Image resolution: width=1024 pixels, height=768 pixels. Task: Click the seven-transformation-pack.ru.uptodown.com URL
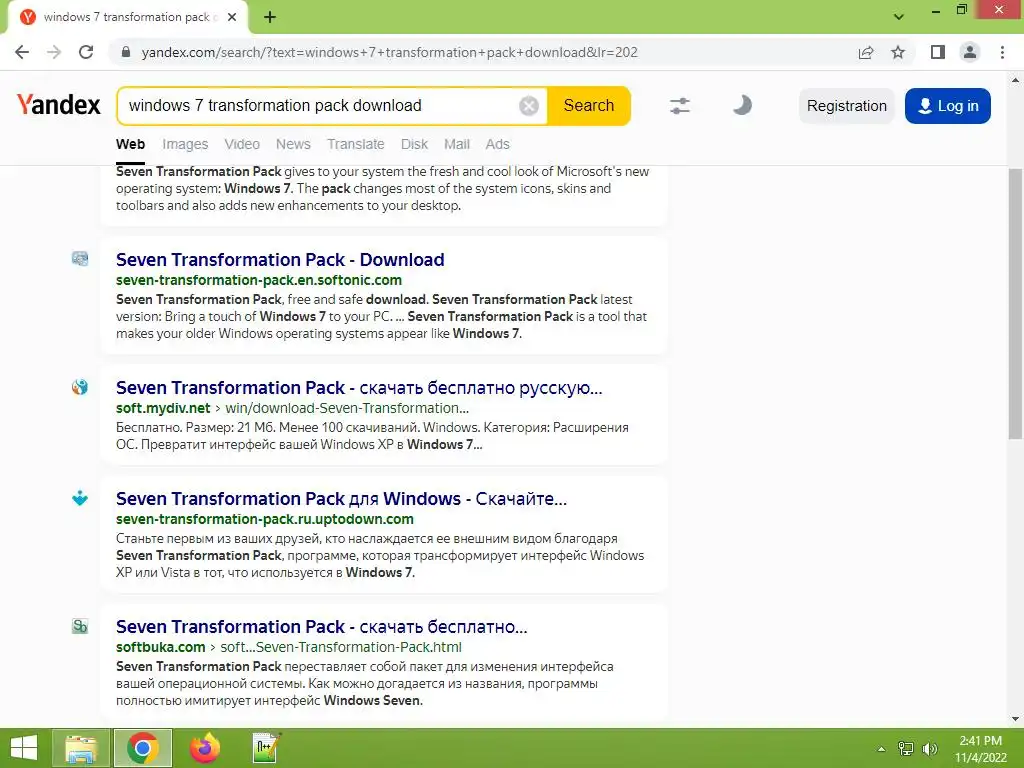click(x=264, y=519)
